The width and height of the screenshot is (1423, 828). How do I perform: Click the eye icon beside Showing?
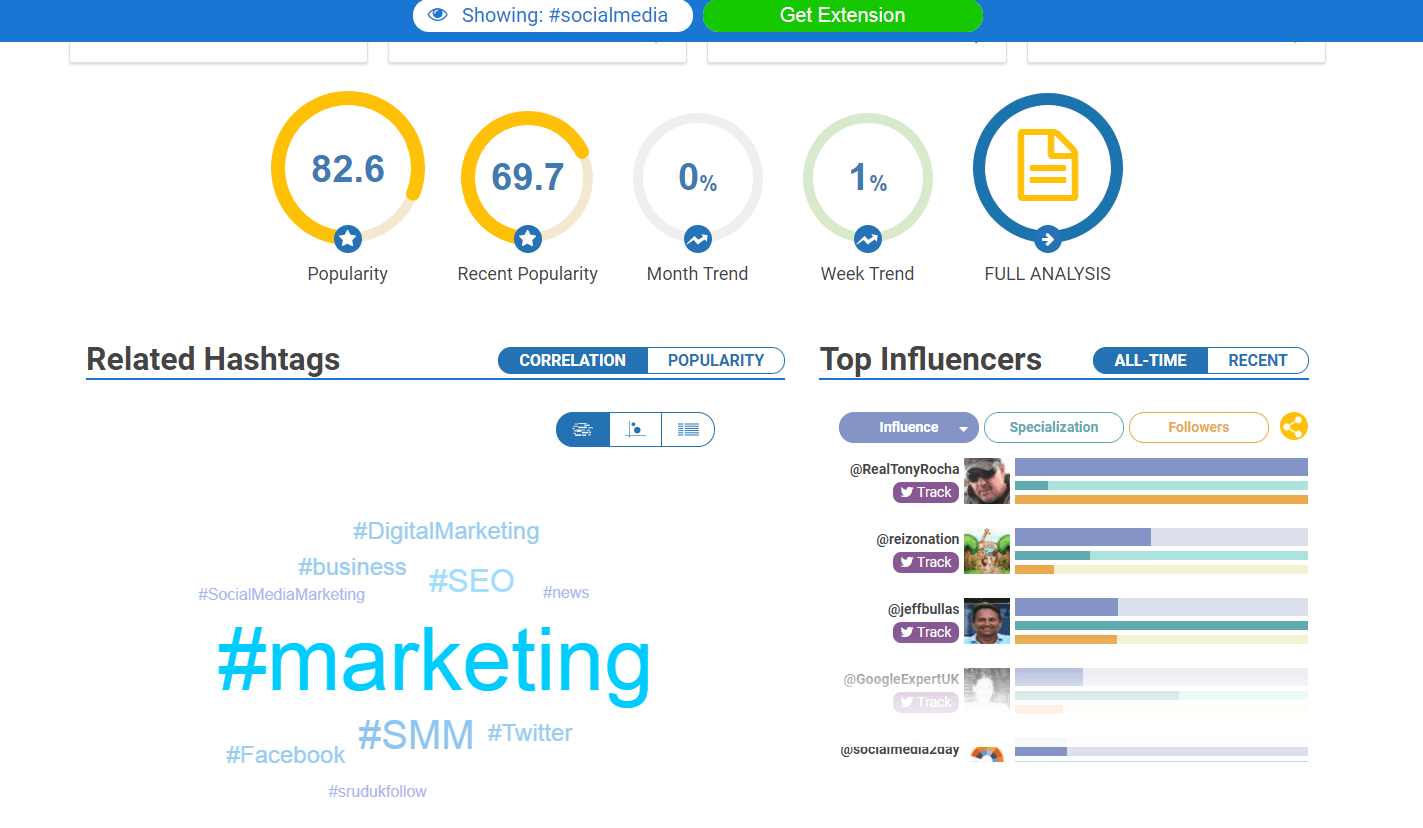437,15
